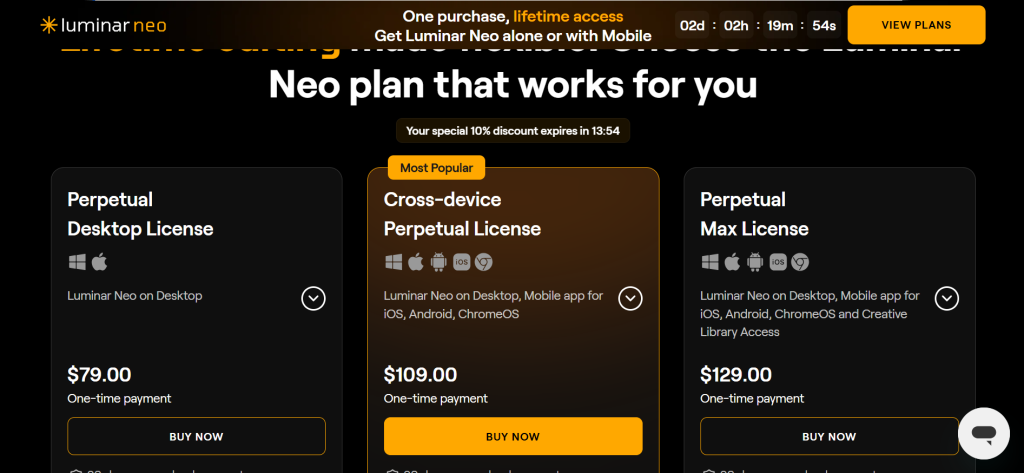
Task: Buy the $129.00 Max License
Action: (829, 436)
